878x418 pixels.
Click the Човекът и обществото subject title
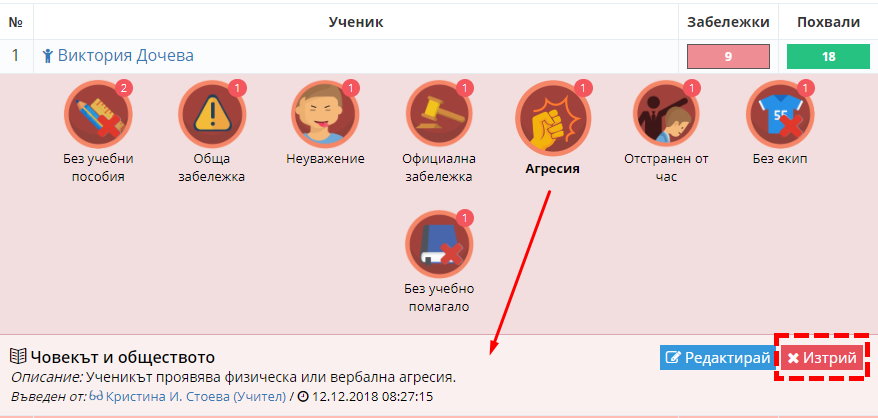point(123,357)
